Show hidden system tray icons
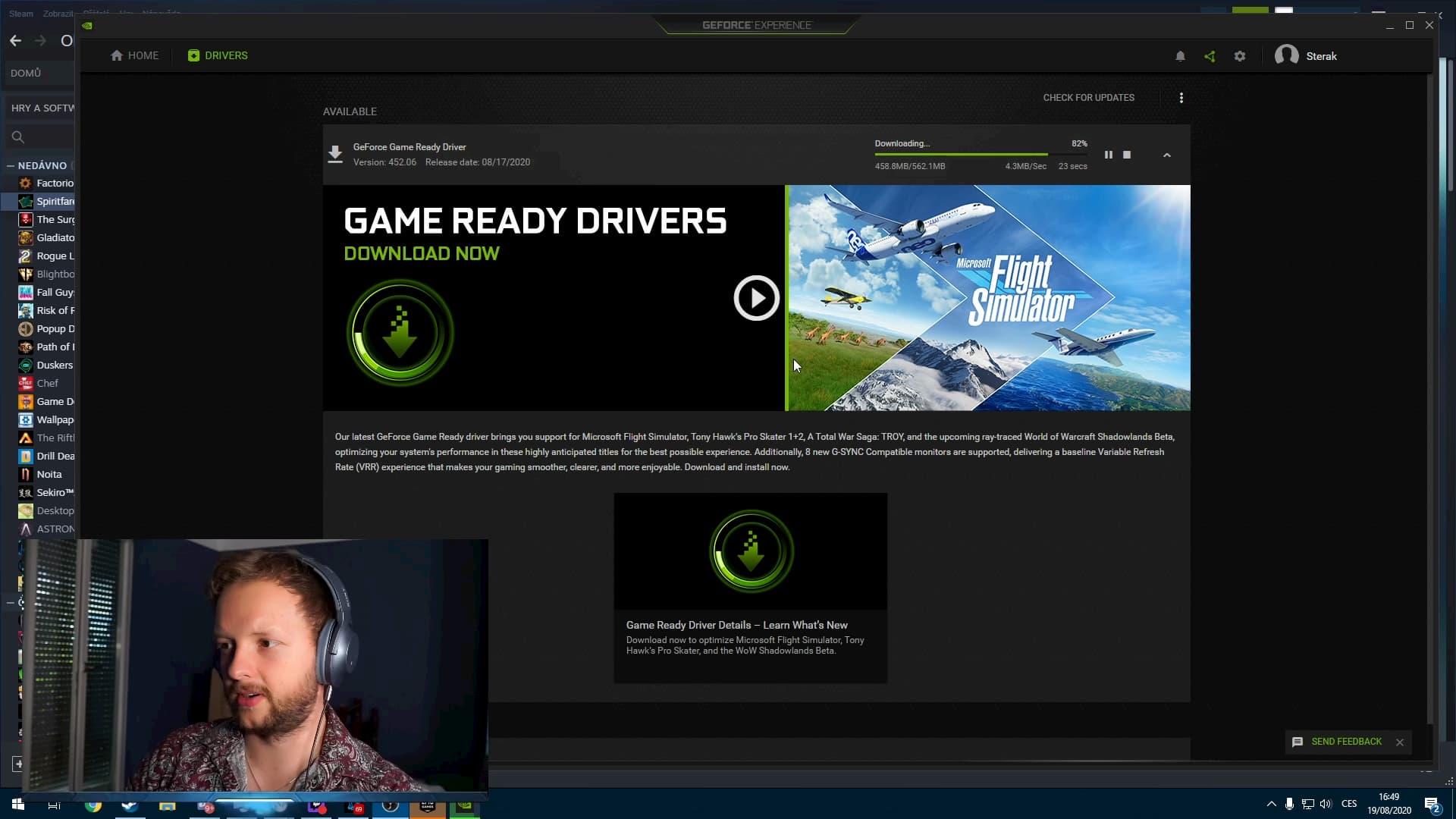This screenshot has width=1456, height=819. pos(1271,804)
